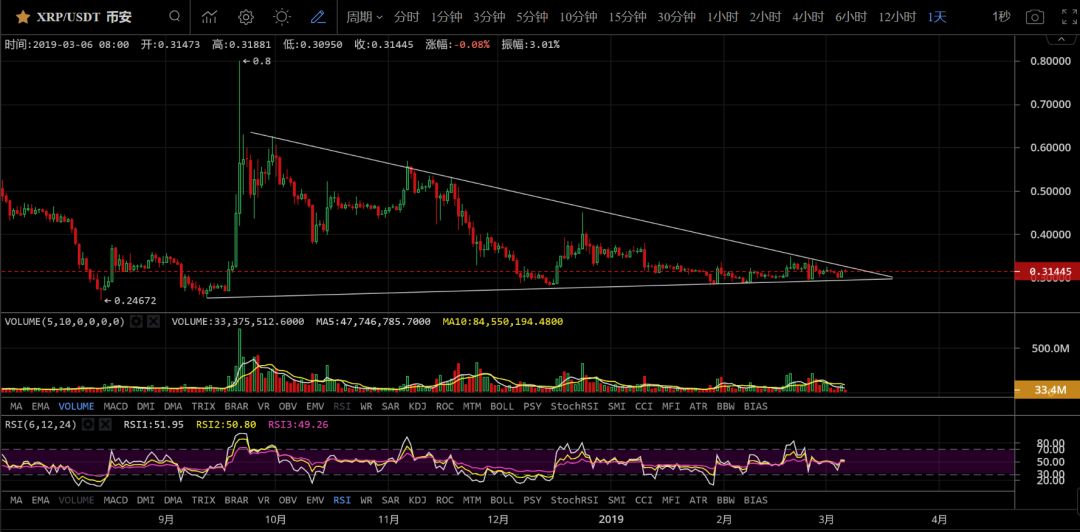Click the MA5:47,746,785.7000 value
The image size is (1080, 532).
(x=373, y=322)
